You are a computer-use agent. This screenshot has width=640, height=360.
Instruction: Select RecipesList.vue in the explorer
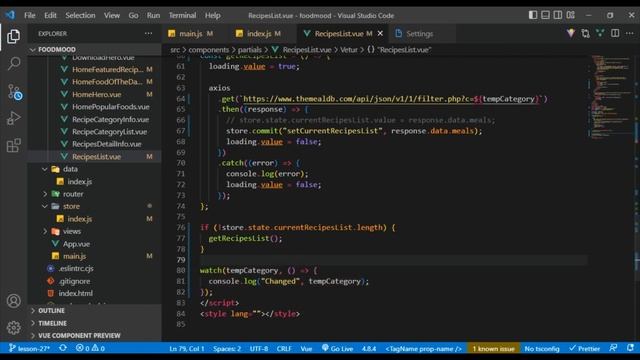coord(96,157)
